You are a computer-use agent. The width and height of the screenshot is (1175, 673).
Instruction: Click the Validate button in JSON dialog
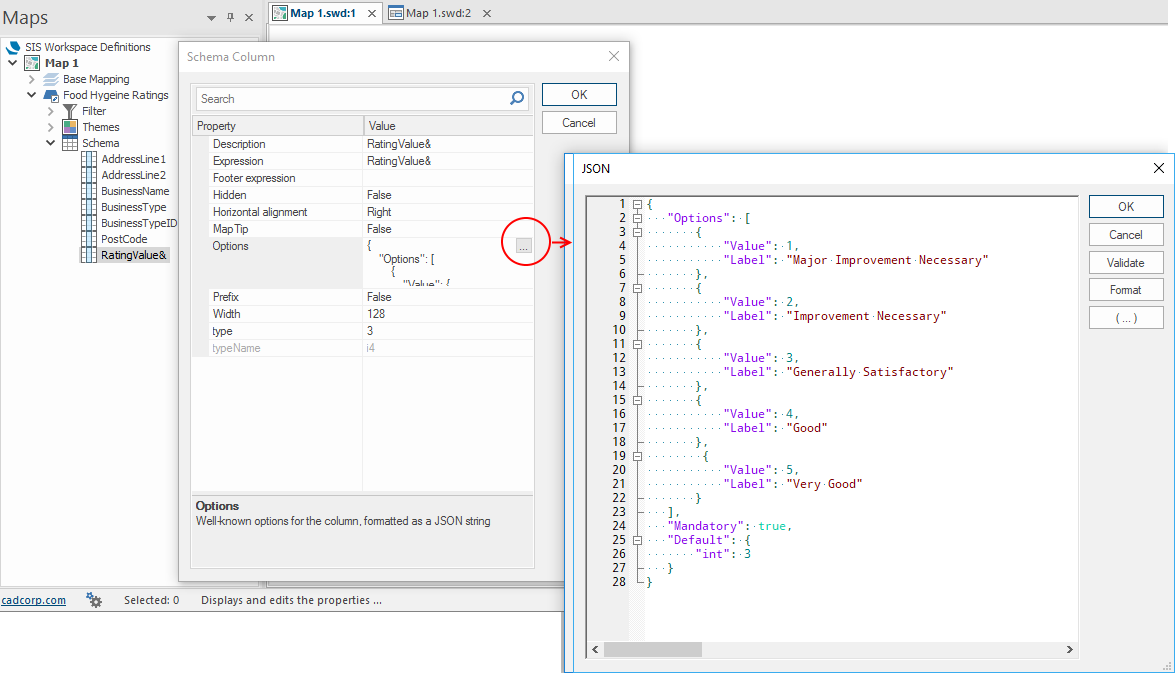pyautogui.click(x=1126, y=262)
